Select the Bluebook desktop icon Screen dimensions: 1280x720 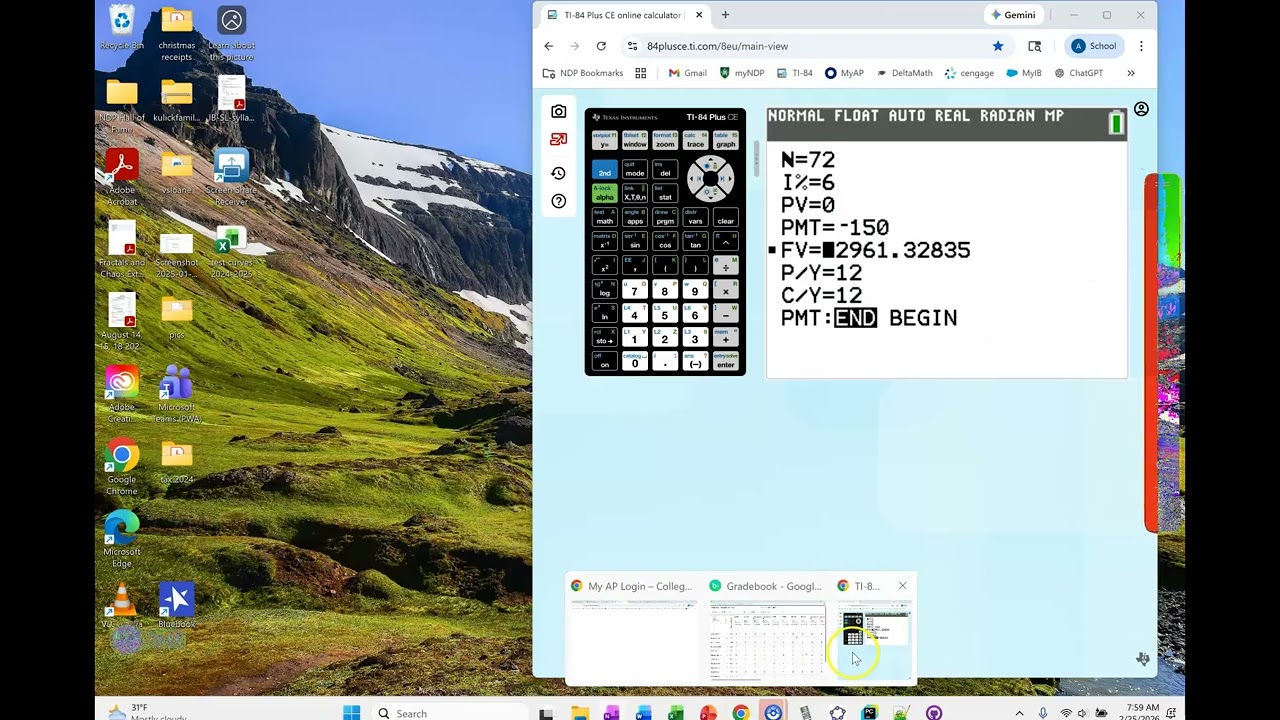coord(176,607)
